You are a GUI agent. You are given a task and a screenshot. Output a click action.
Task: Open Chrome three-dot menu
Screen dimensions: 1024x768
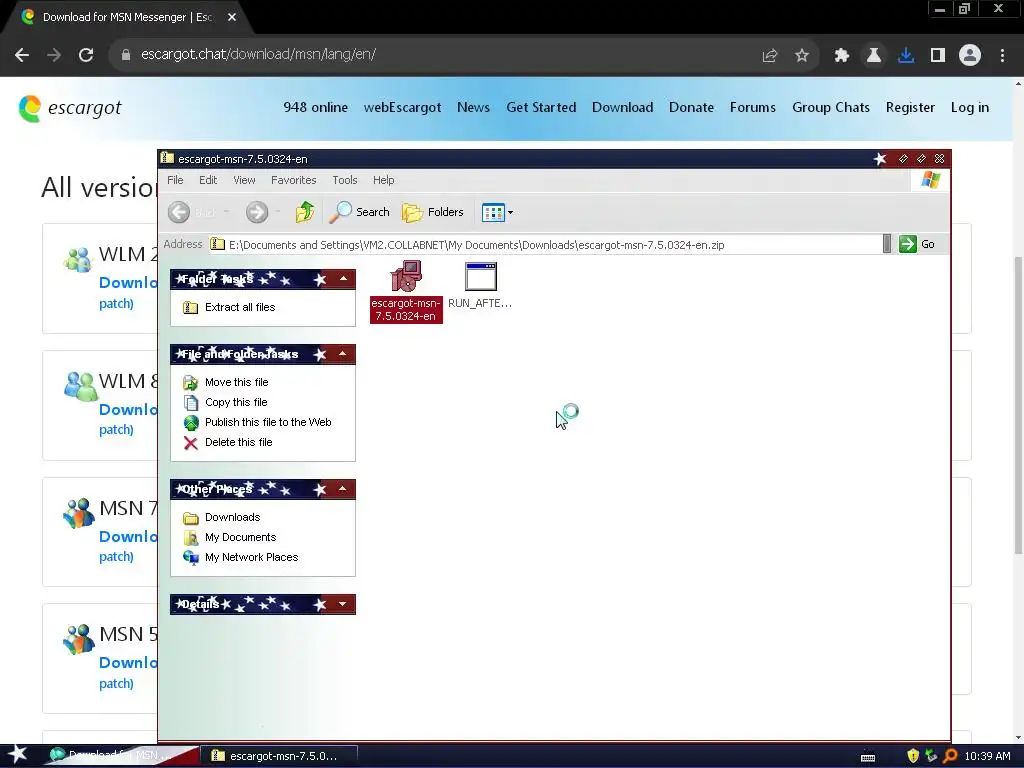(1002, 56)
